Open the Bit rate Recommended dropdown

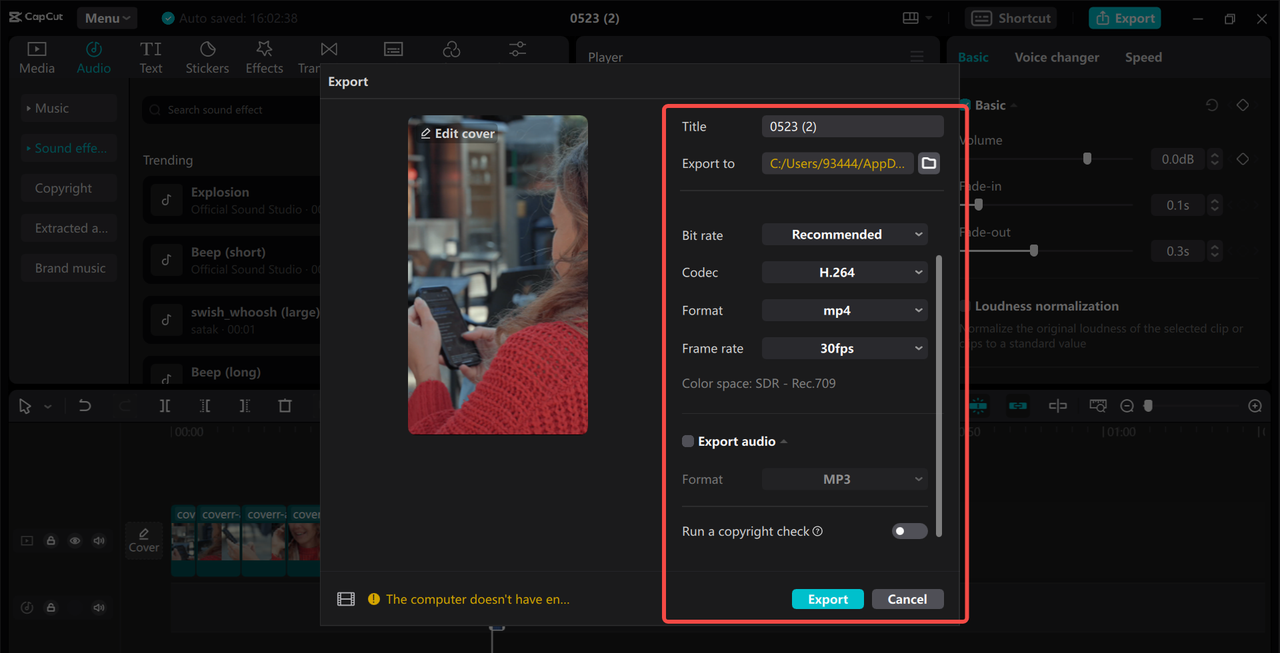[x=845, y=234]
